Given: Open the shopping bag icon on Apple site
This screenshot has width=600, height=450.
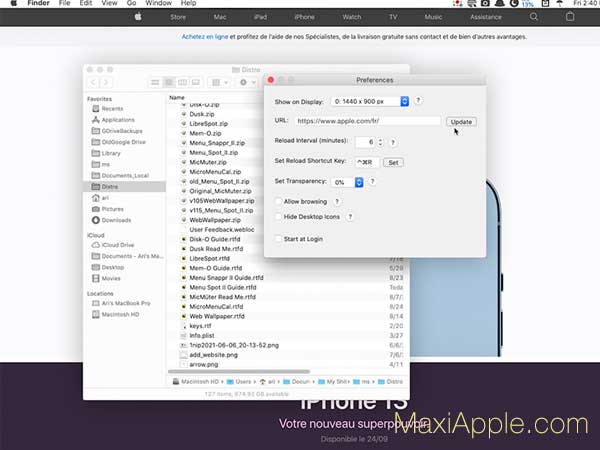Looking at the screenshot, I should 570,16.
